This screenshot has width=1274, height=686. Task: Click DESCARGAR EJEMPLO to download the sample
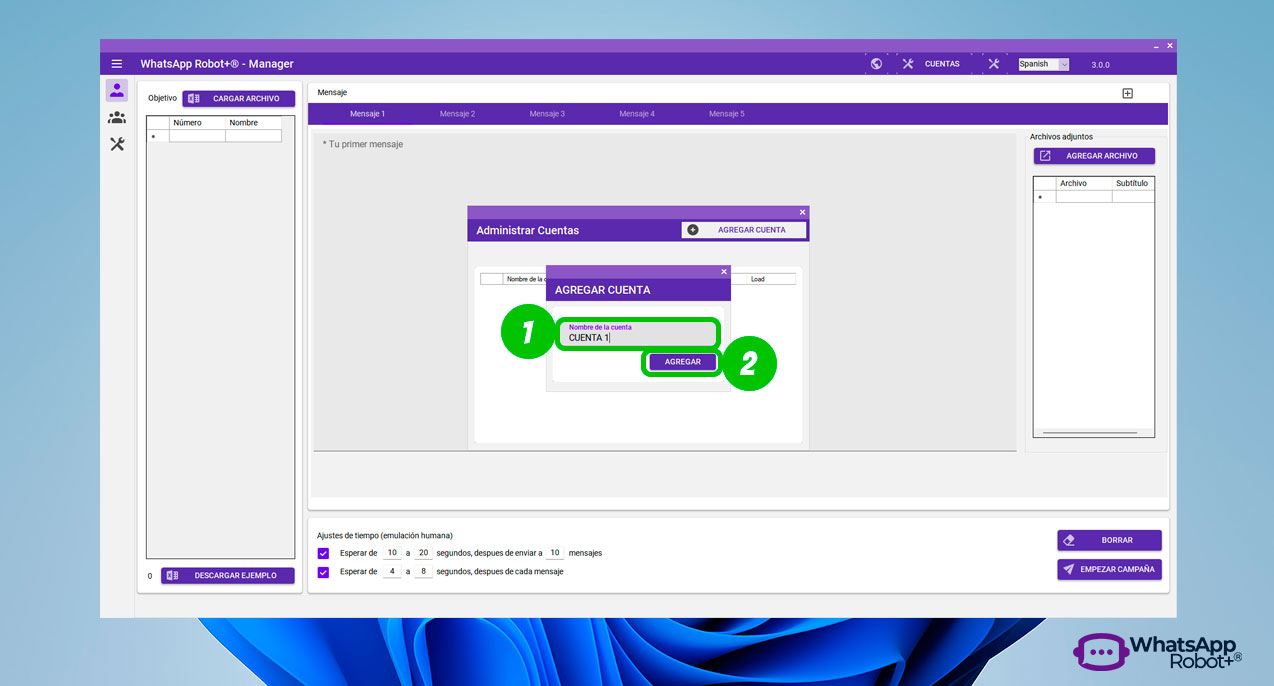click(x=228, y=576)
